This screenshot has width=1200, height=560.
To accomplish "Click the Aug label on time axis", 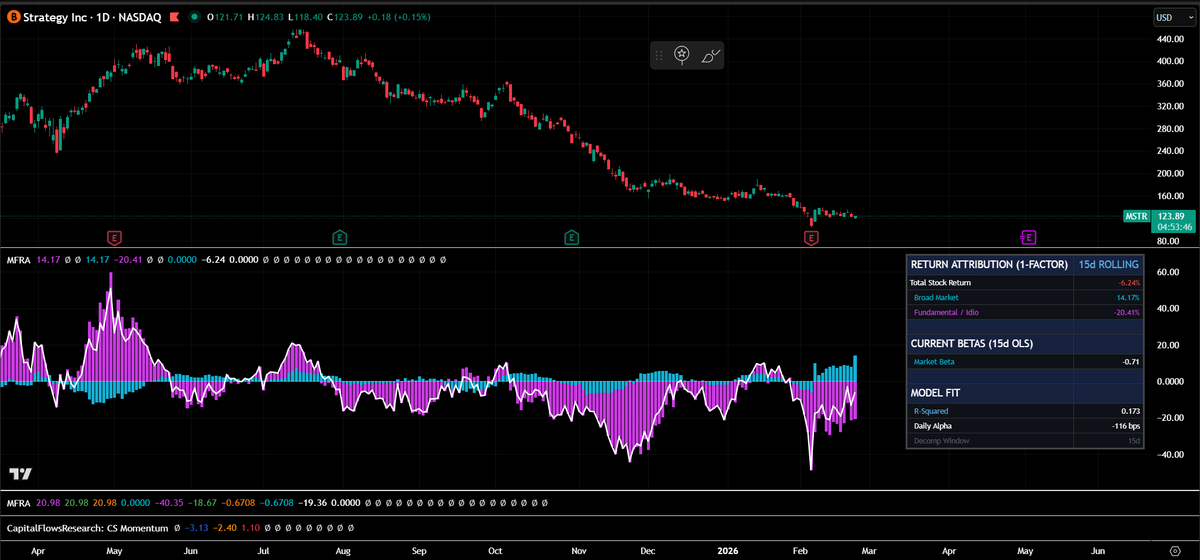I will click(x=343, y=550).
